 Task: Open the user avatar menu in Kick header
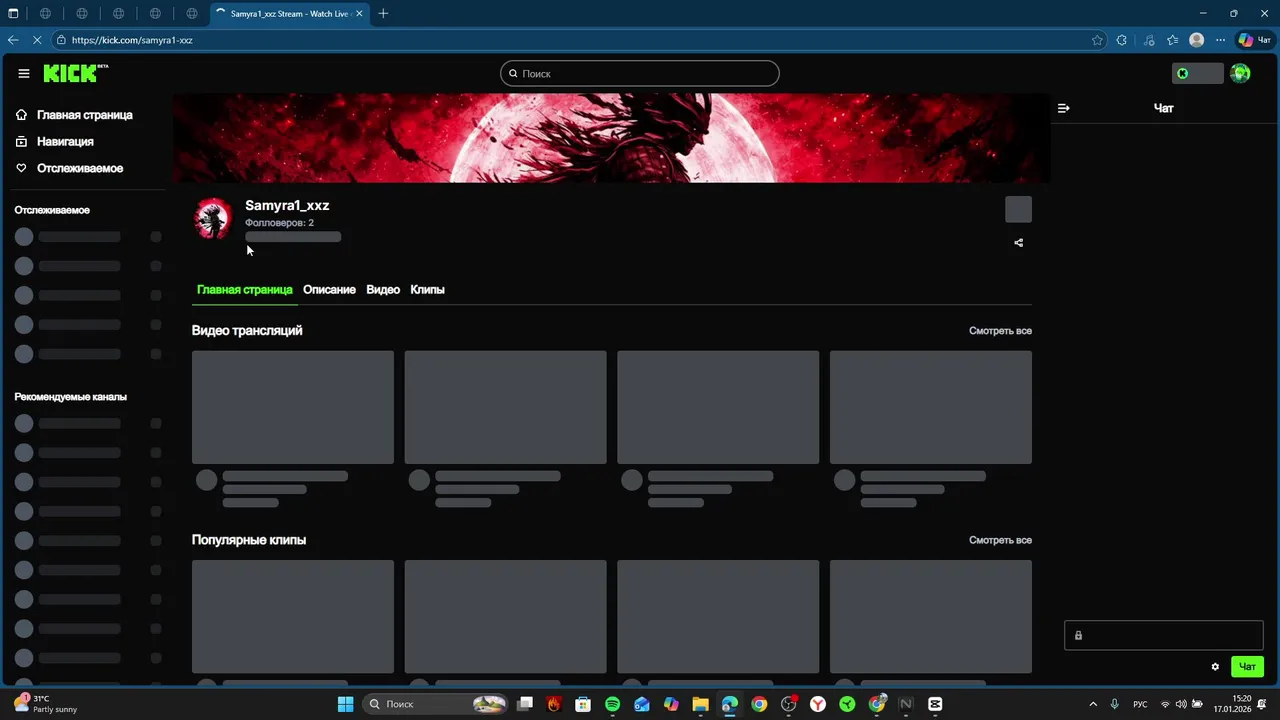1240,73
